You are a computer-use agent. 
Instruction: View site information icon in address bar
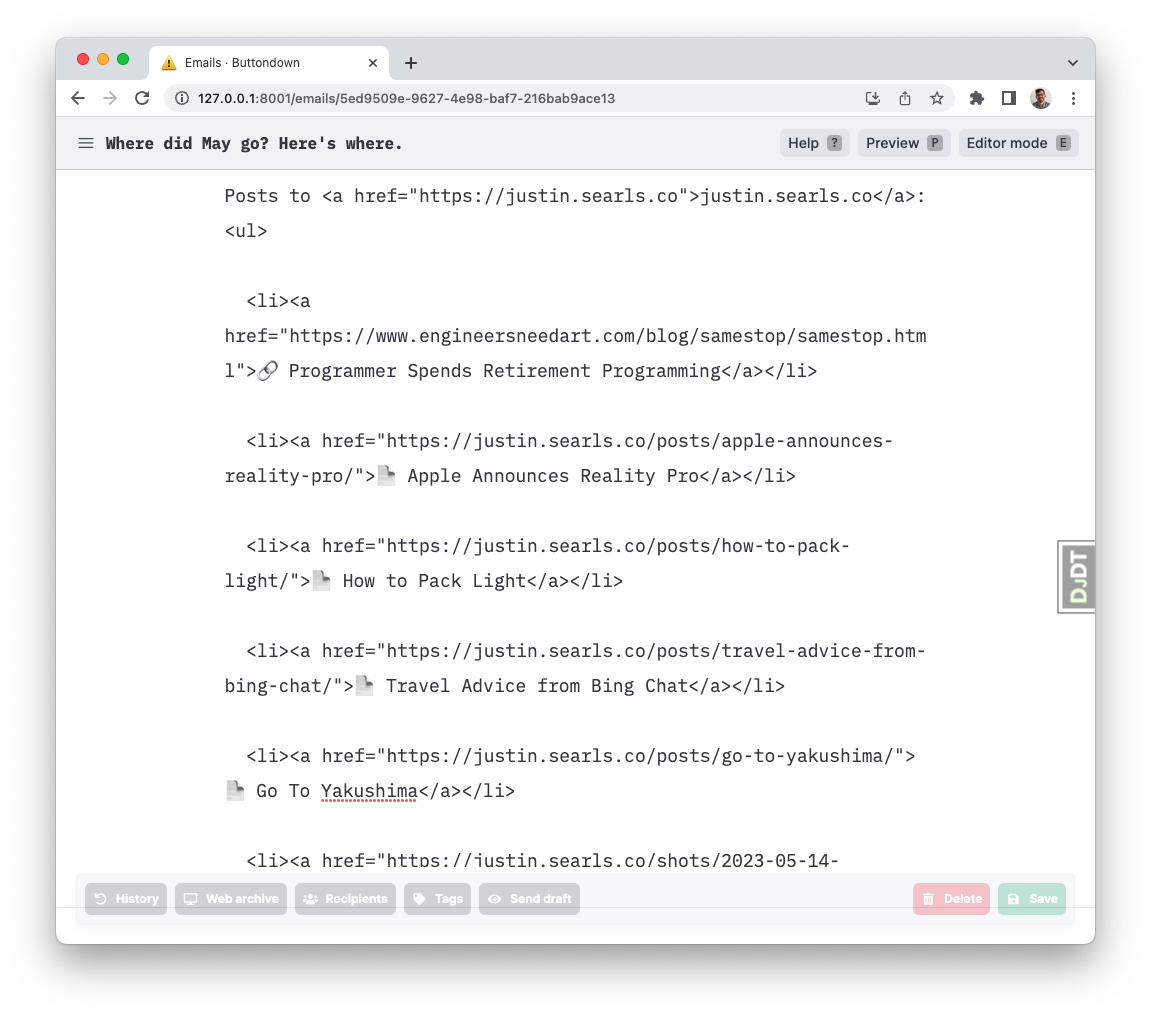click(182, 98)
